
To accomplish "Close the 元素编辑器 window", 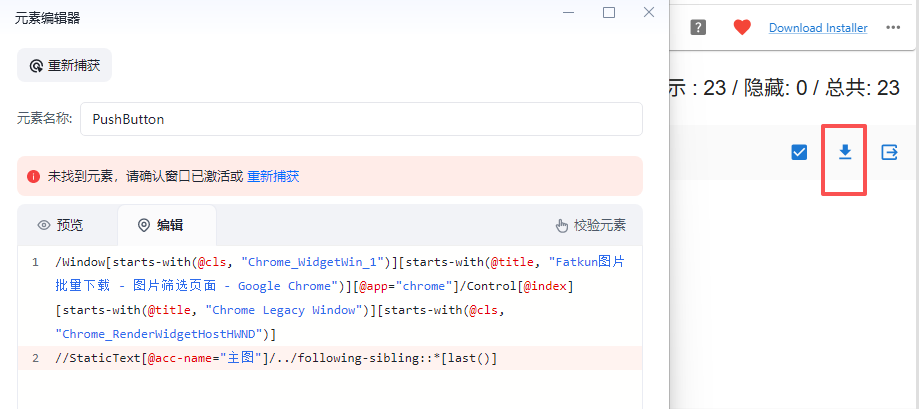I will [x=649, y=12].
